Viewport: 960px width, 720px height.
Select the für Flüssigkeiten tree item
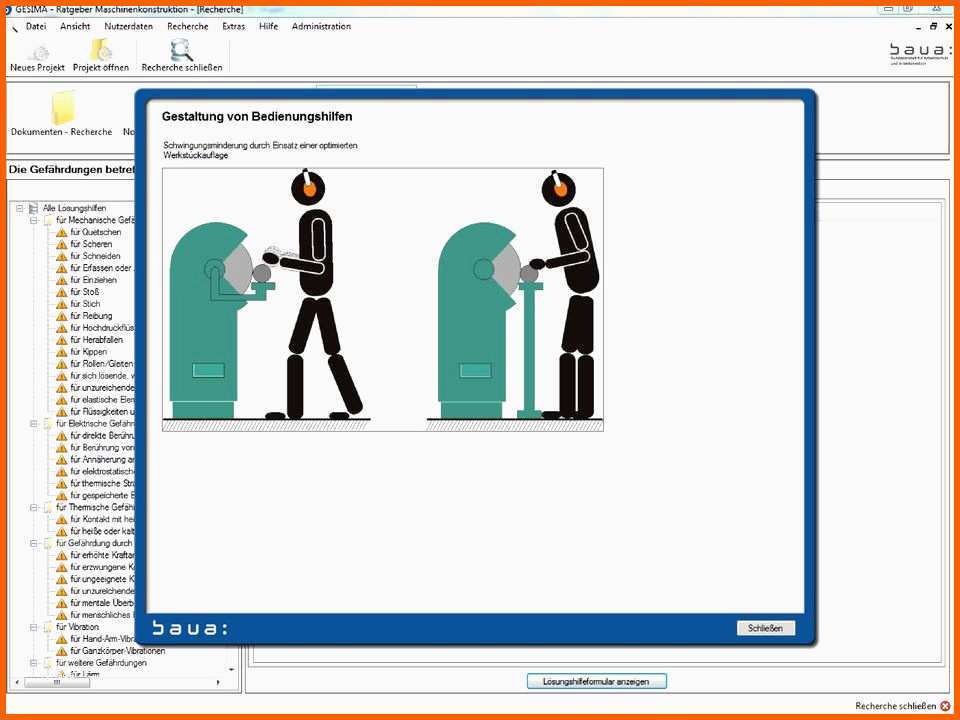coord(102,412)
